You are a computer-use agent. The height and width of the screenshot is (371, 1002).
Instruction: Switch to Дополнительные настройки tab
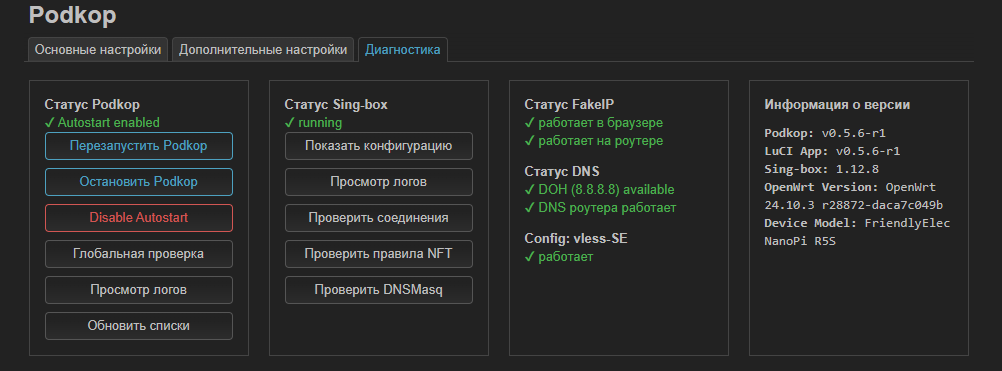[x=263, y=49]
